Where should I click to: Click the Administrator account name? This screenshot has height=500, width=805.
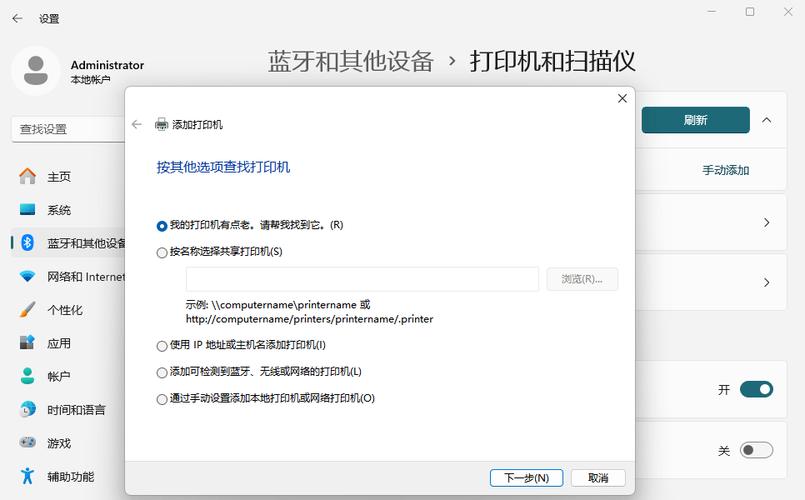click(x=107, y=65)
